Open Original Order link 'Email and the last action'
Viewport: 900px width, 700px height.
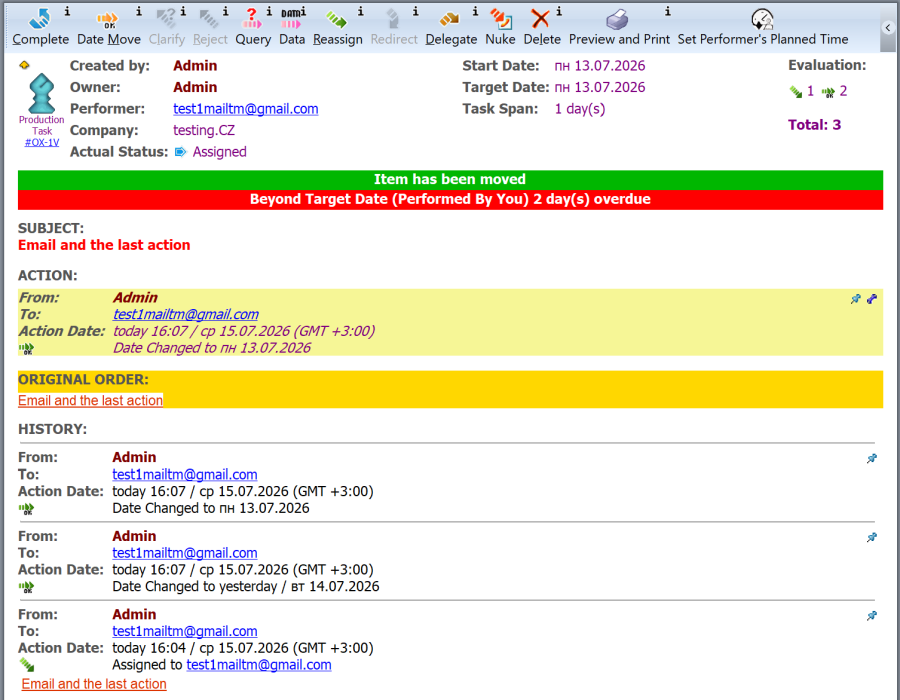(90, 400)
